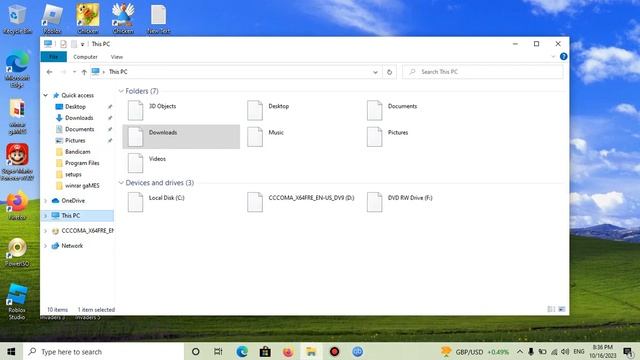Click the Search This PC field
Image resolution: width=640 pixels, height=360 pixels.
pos(483,72)
